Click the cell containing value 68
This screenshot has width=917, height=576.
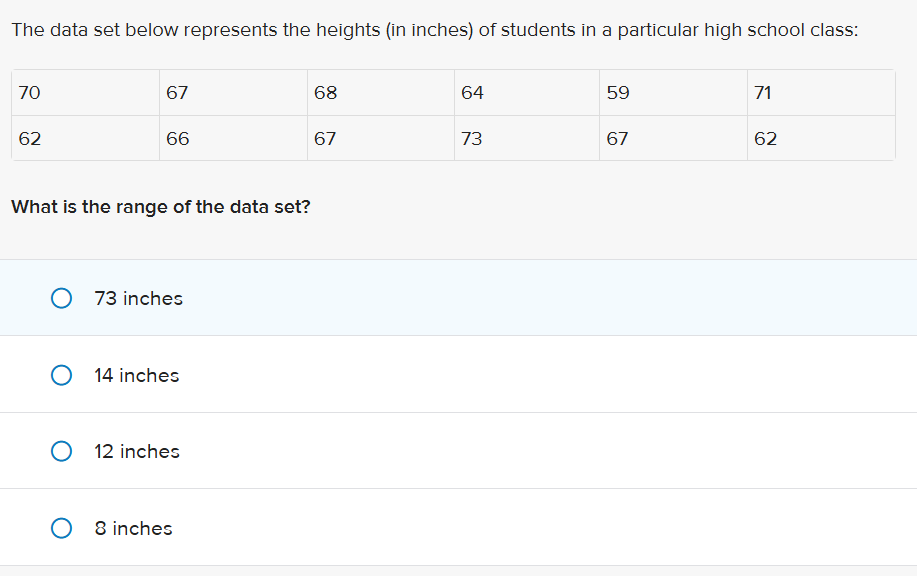379,92
